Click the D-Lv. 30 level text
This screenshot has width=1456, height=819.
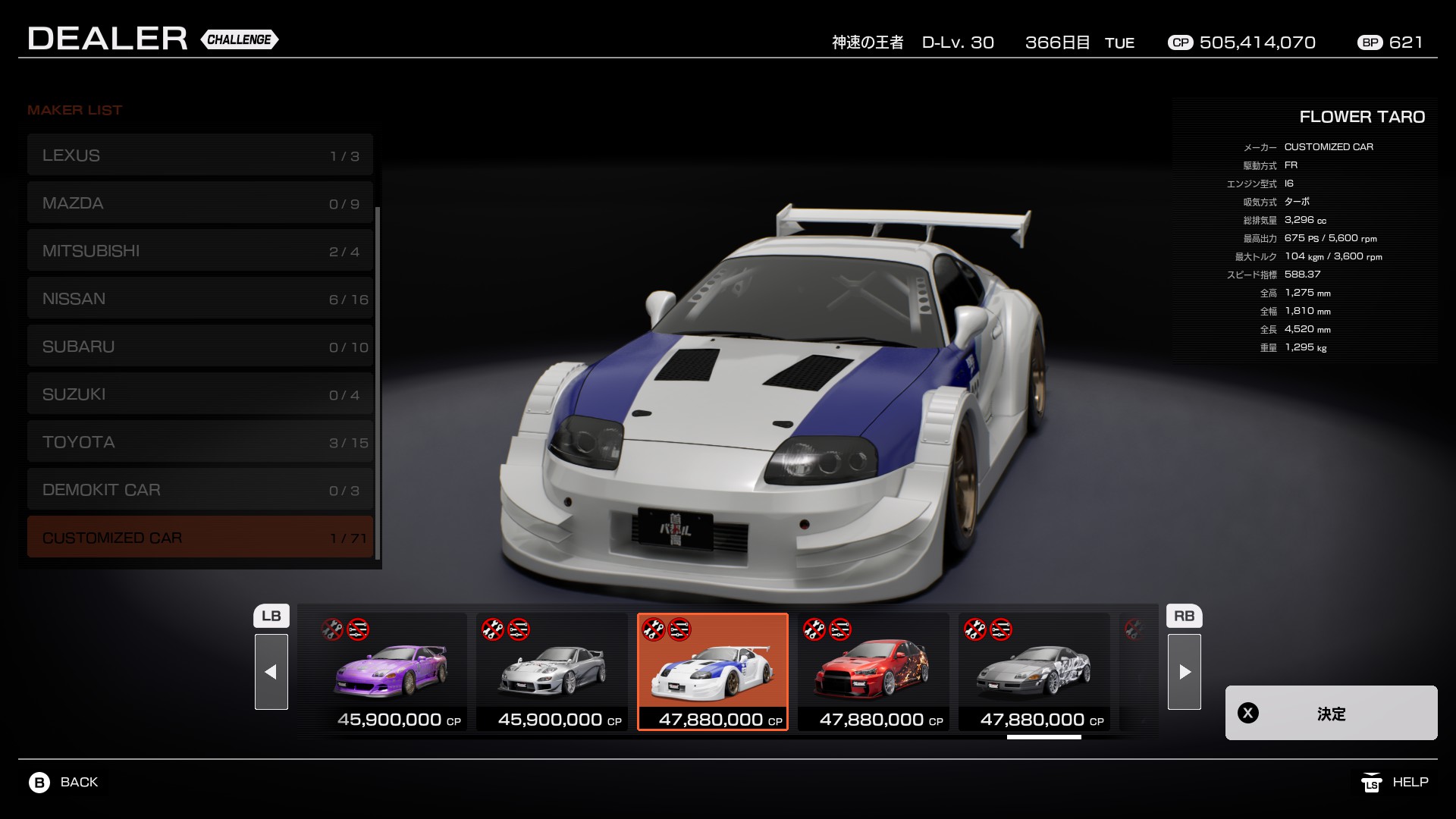958,42
